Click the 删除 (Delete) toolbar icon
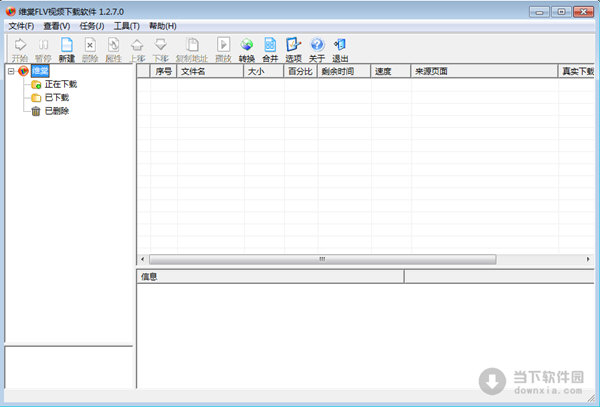Viewport: 600px width, 407px height. [90, 49]
